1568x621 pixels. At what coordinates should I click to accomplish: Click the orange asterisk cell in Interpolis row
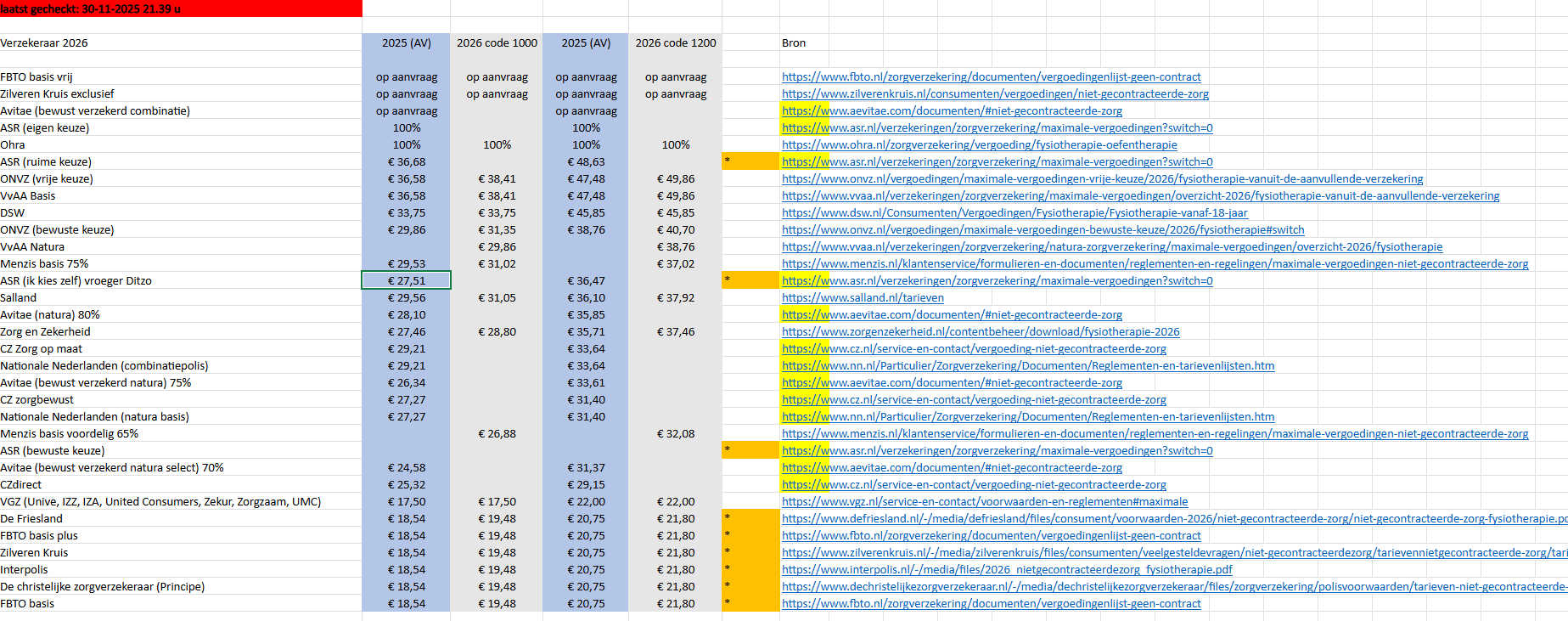(x=750, y=570)
